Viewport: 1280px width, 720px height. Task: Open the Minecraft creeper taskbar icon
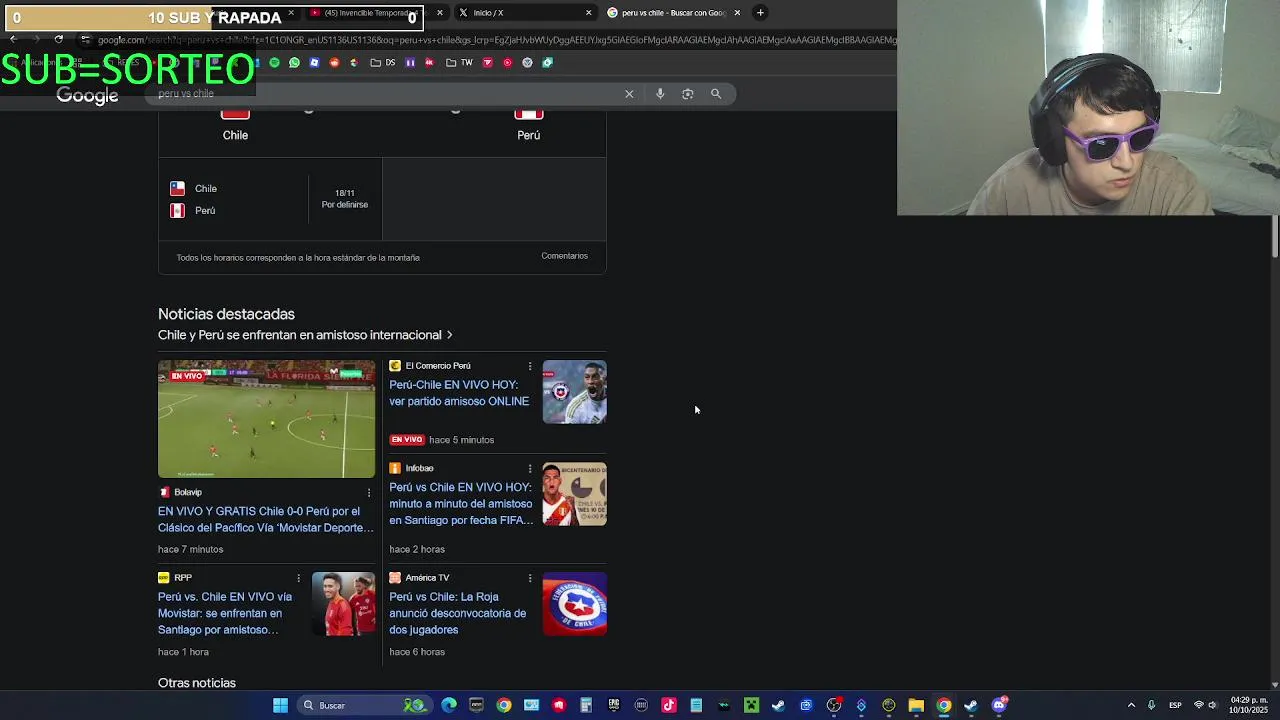point(751,705)
